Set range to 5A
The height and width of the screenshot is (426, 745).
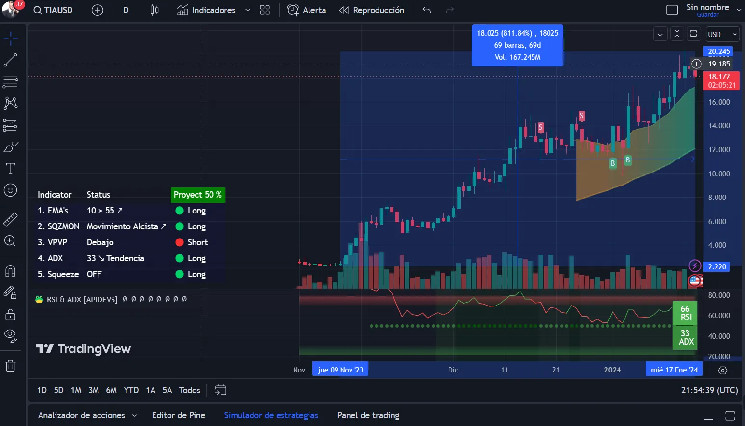[167, 390]
